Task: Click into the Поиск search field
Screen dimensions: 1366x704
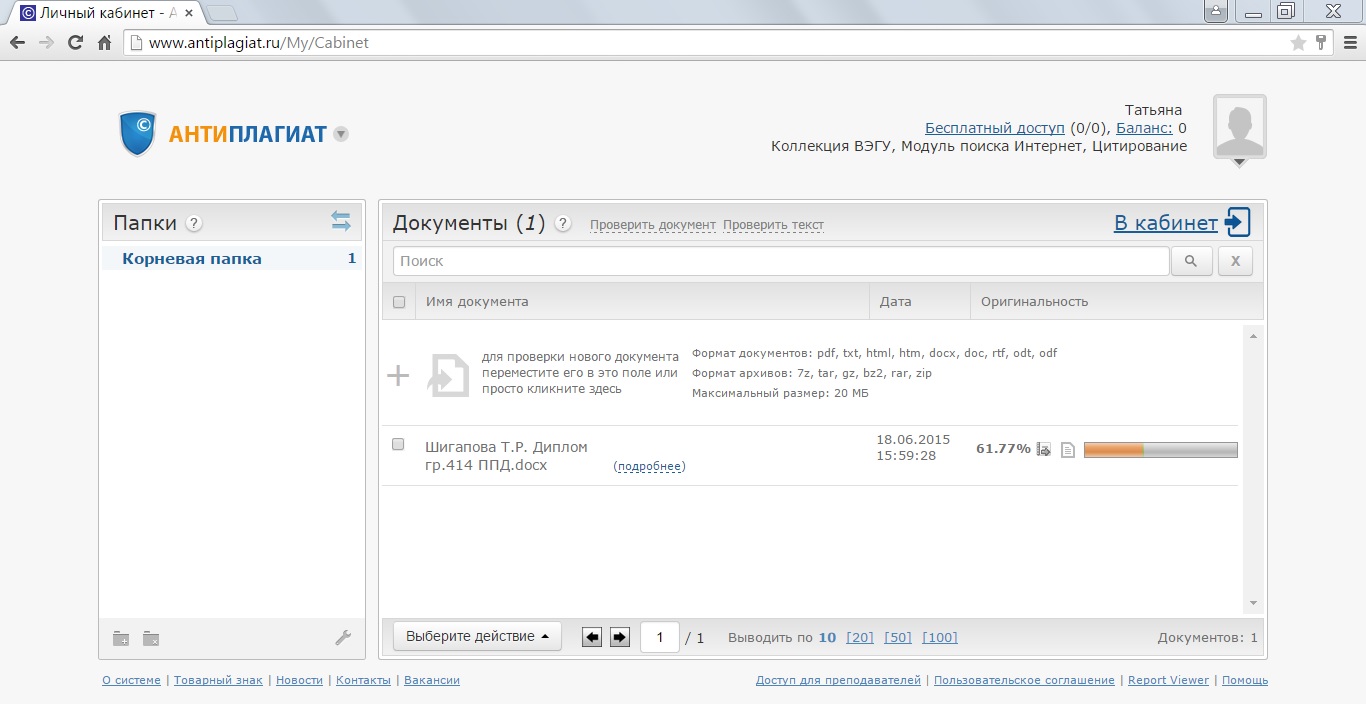Action: [780, 261]
